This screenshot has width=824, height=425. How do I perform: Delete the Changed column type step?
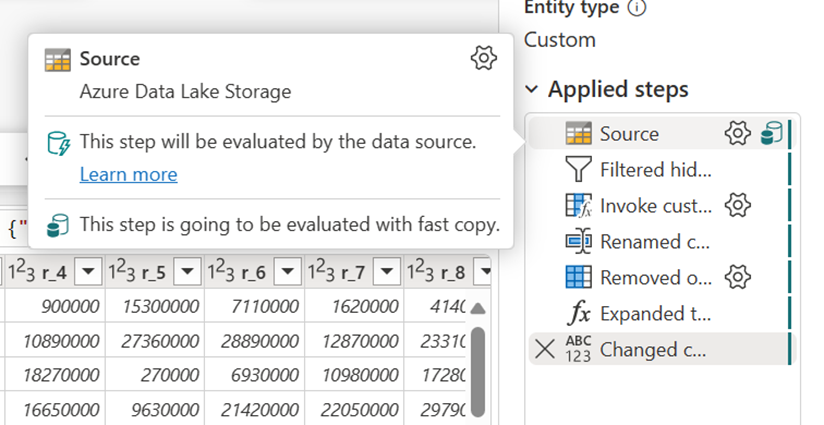click(545, 349)
